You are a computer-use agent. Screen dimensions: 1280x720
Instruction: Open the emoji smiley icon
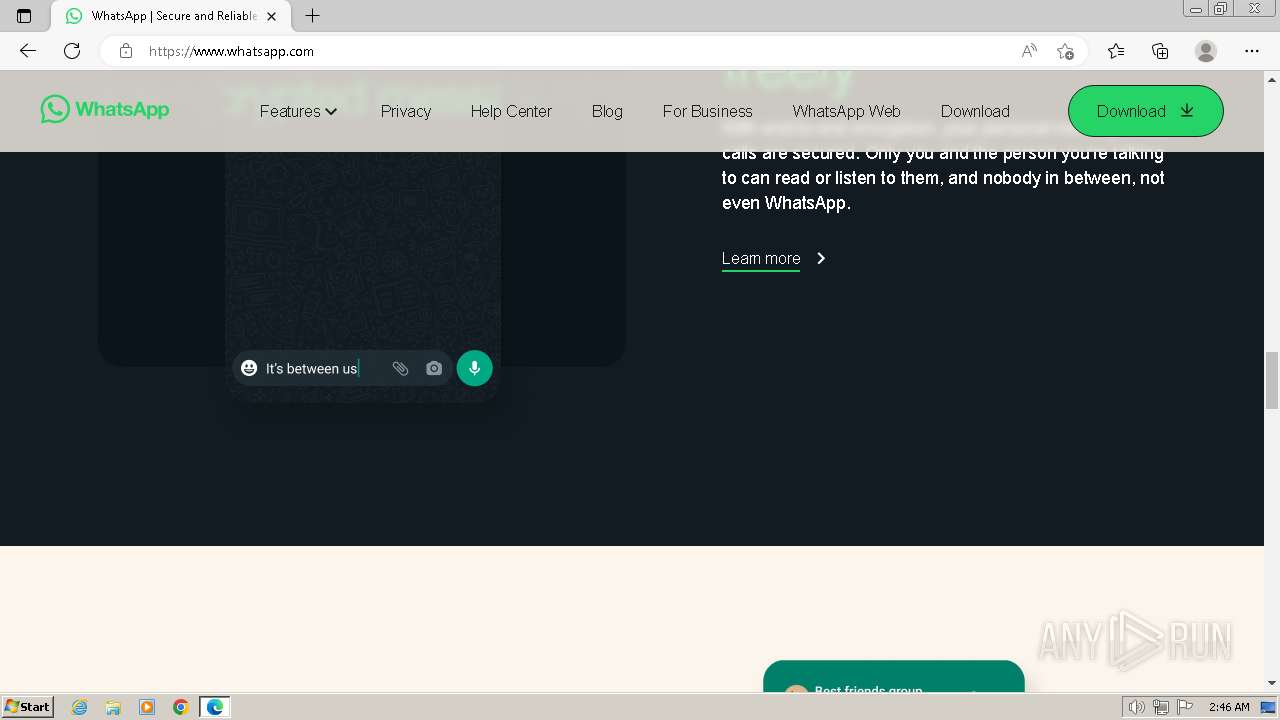pos(249,368)
